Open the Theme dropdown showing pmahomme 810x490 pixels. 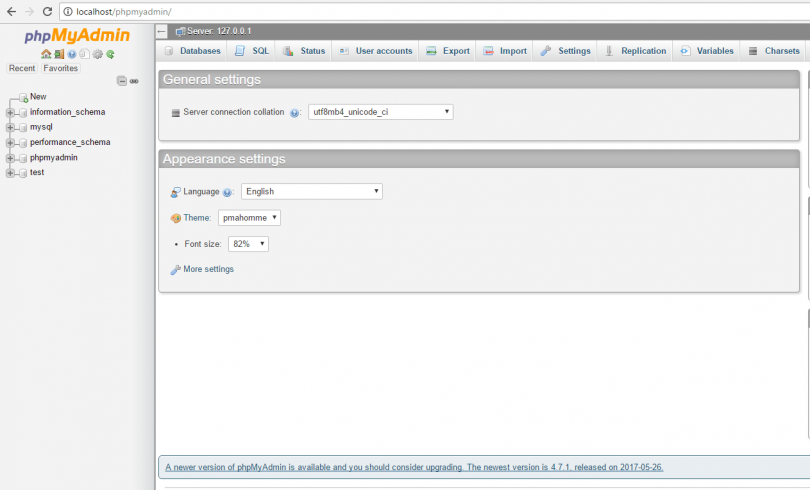tap(249, 217)
